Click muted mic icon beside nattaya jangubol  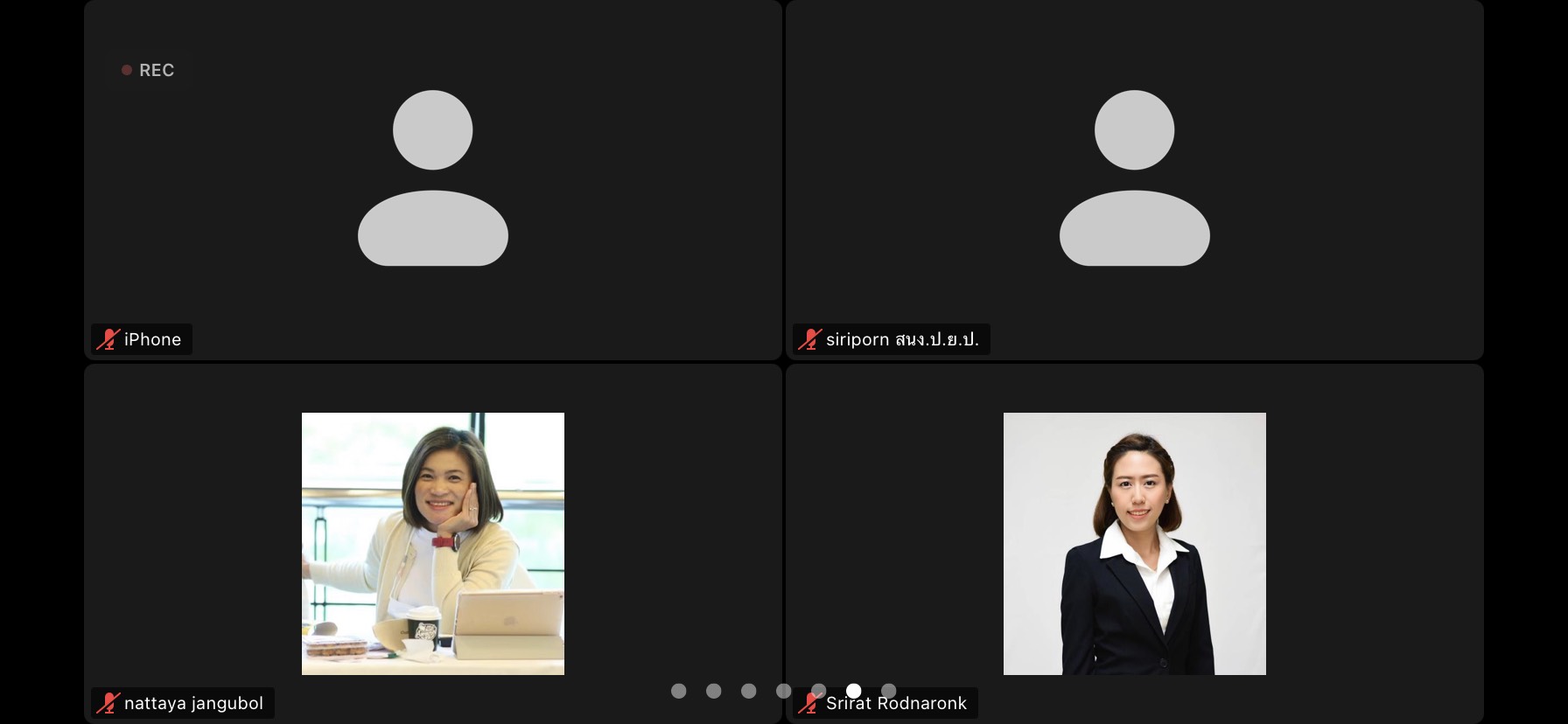[108, 703]
